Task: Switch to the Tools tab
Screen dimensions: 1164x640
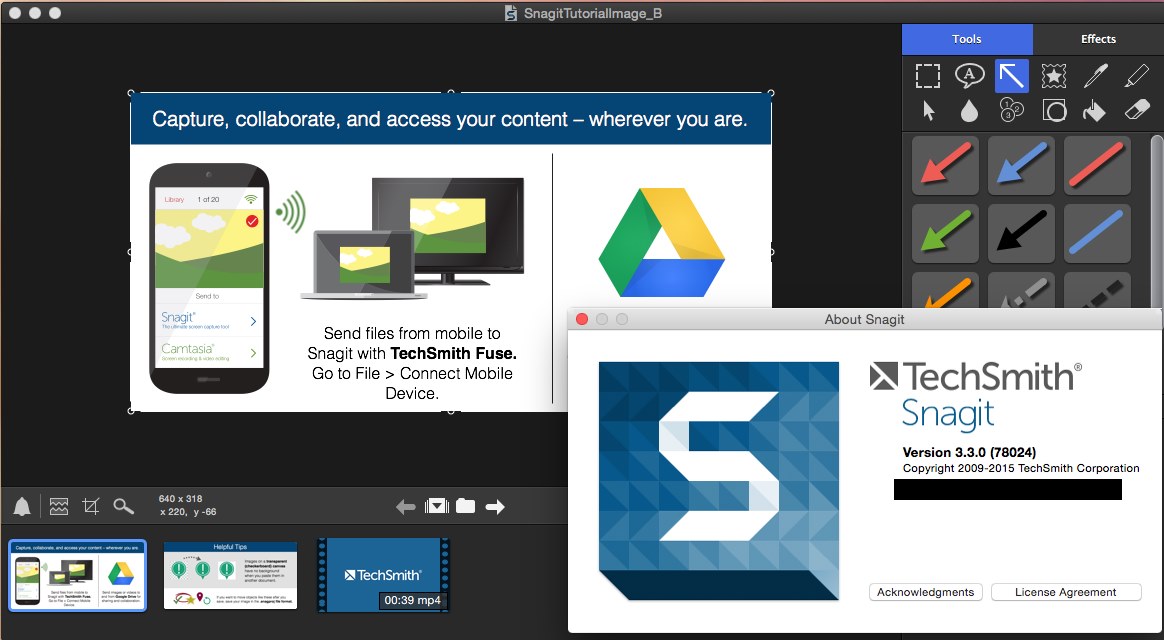Action: pos(967,39)
